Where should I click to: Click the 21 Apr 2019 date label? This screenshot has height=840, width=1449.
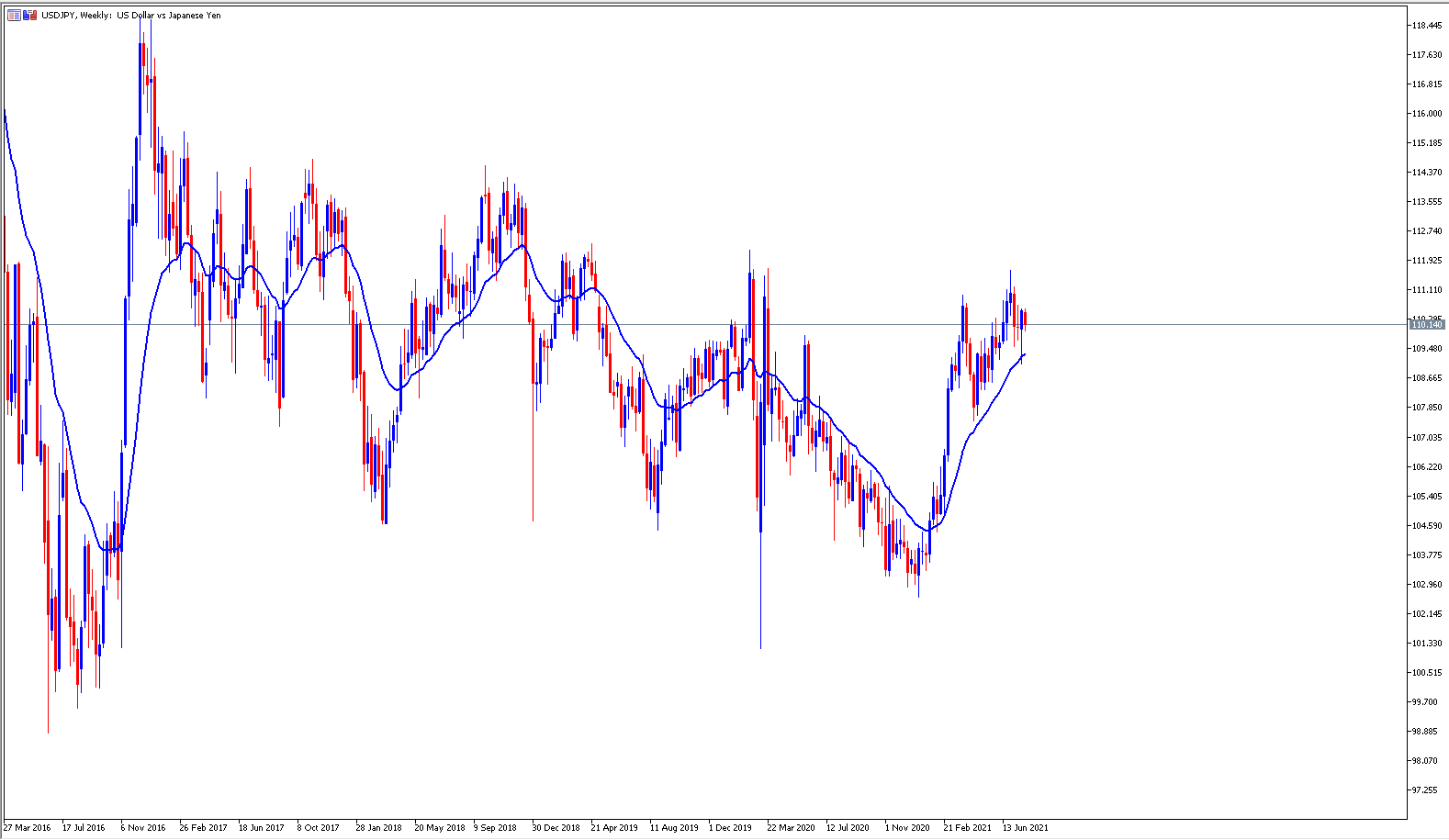614,828
